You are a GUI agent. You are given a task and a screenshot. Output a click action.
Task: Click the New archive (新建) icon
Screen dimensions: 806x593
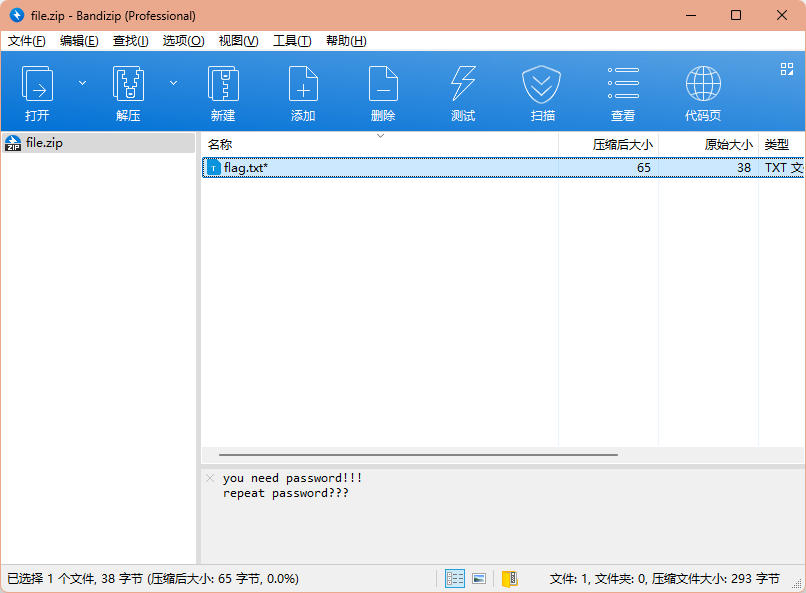[x=223, y=85]
